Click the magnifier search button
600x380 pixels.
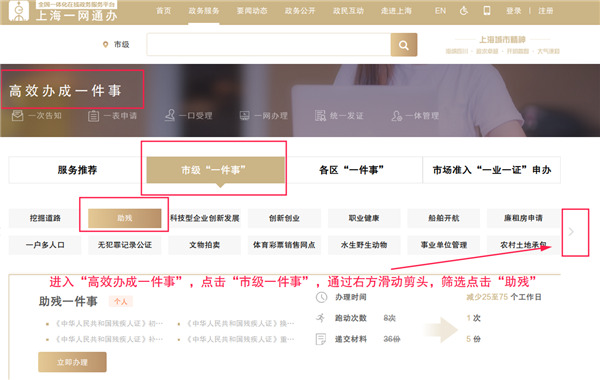[404, 45]
